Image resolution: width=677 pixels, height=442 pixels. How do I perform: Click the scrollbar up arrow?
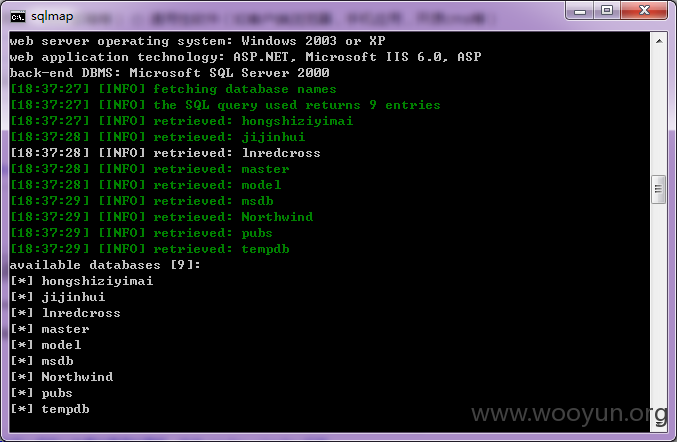(x=659, y=41)
